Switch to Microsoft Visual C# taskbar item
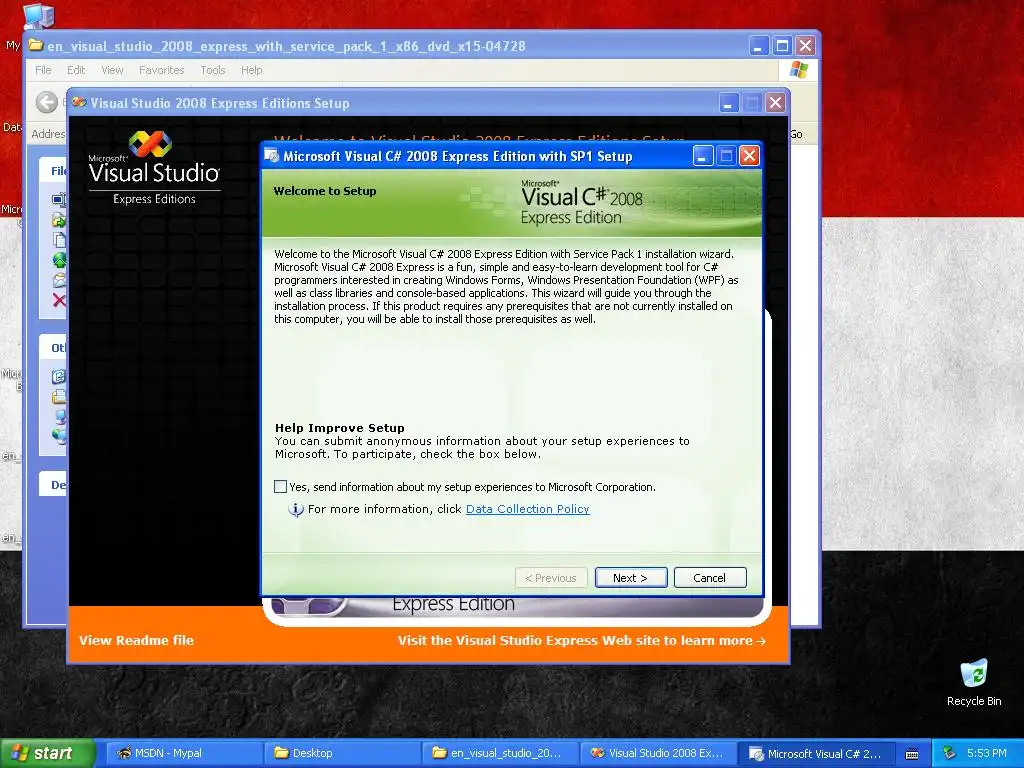The height and width of the screenshot is (768, 1024). coord(816,753)
